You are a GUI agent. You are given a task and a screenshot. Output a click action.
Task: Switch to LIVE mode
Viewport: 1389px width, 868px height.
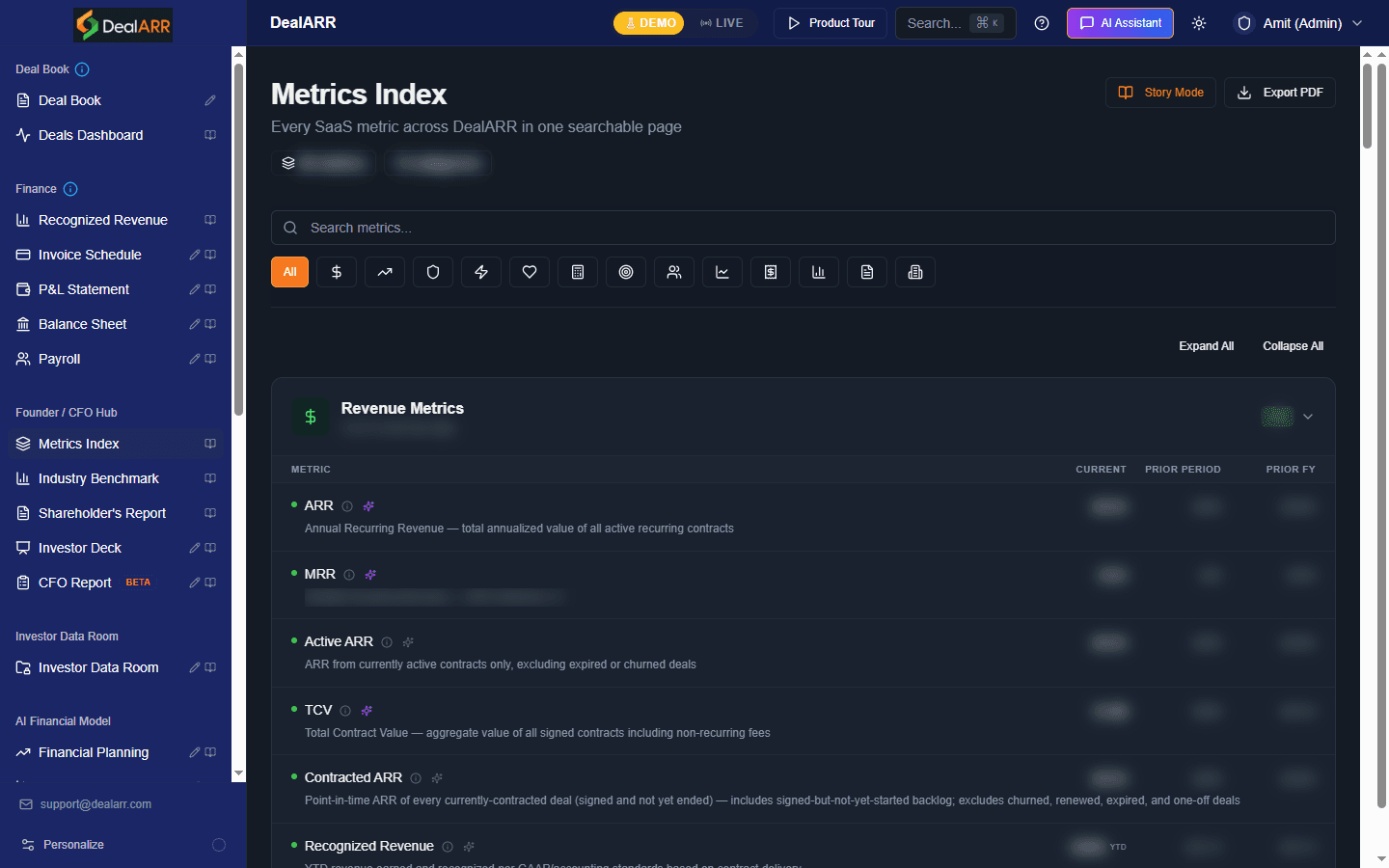[722, 23]
